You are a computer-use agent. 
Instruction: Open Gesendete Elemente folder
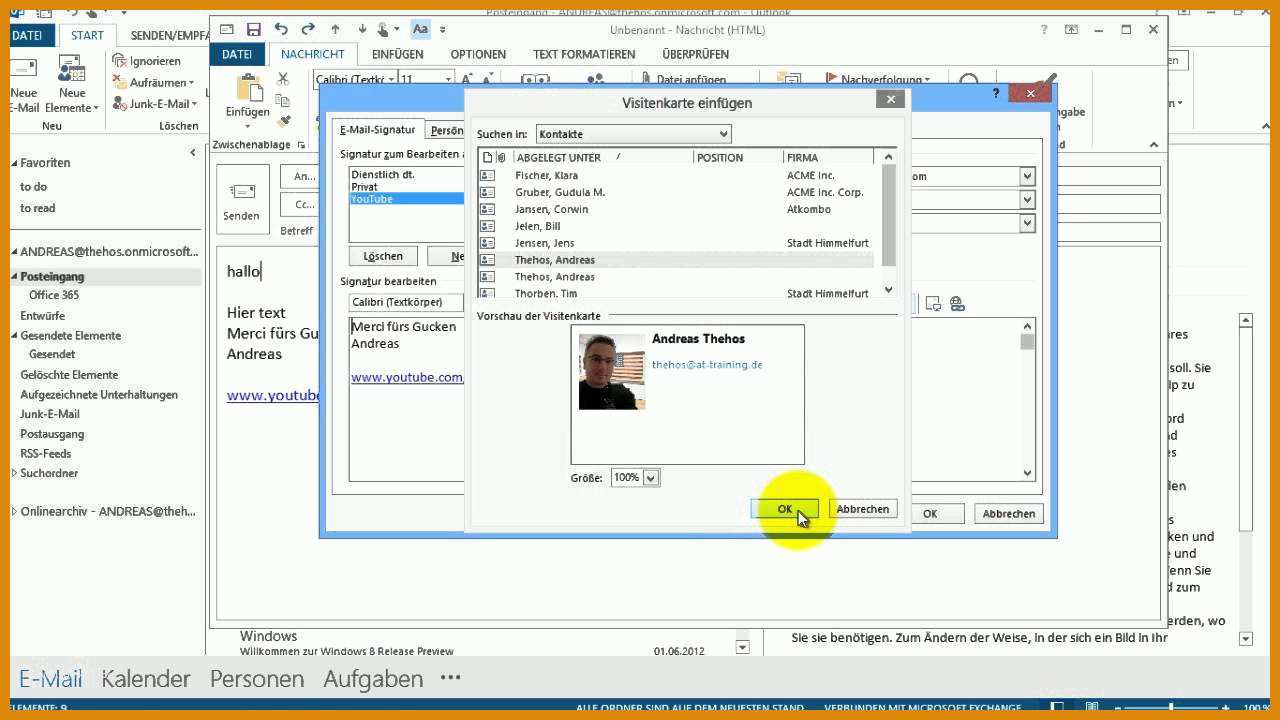71,335
